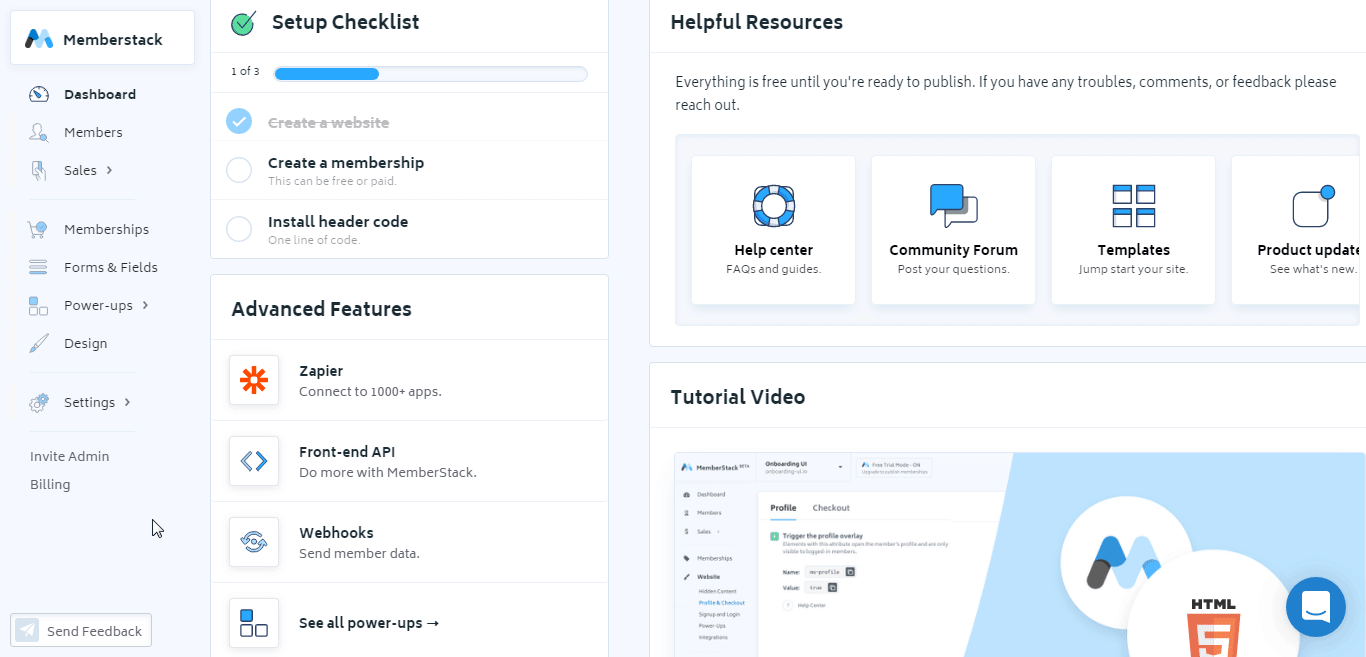Click the Settings gear icon
The height and width of the screenshot is (657, 1366).
tap(39, 402)
